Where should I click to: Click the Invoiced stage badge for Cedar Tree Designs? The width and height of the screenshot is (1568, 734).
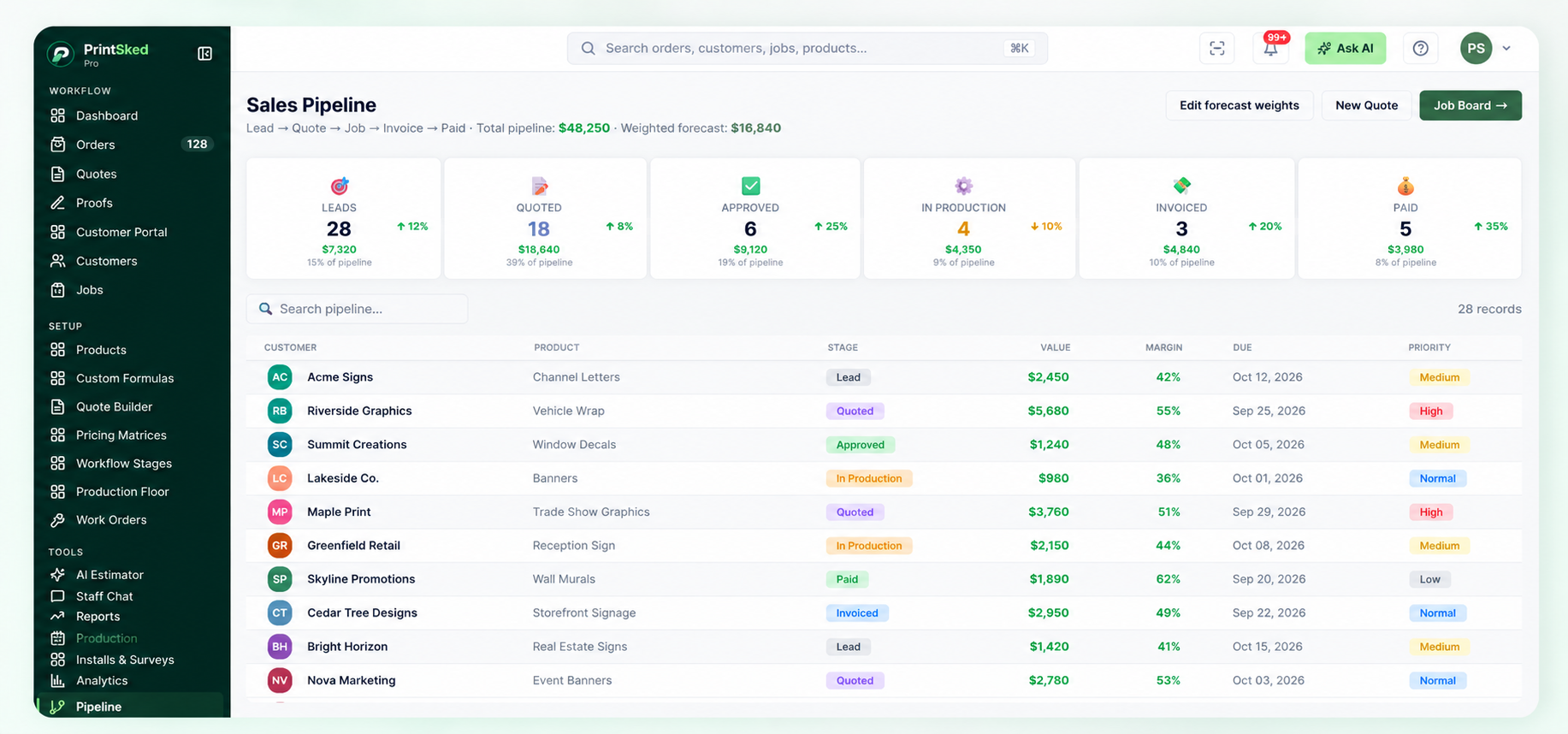(856, 613)
